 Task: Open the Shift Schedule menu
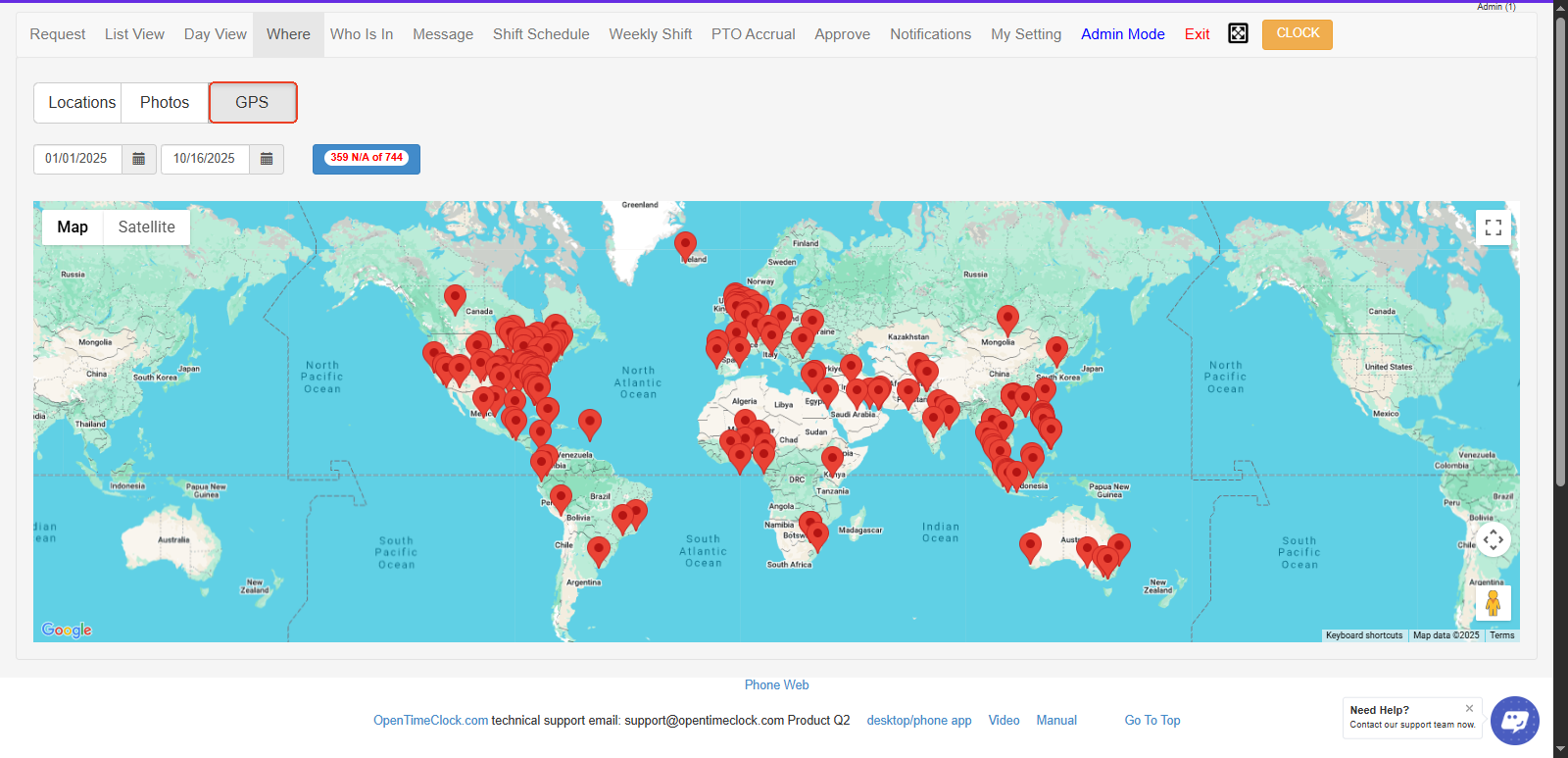[541, 34]
